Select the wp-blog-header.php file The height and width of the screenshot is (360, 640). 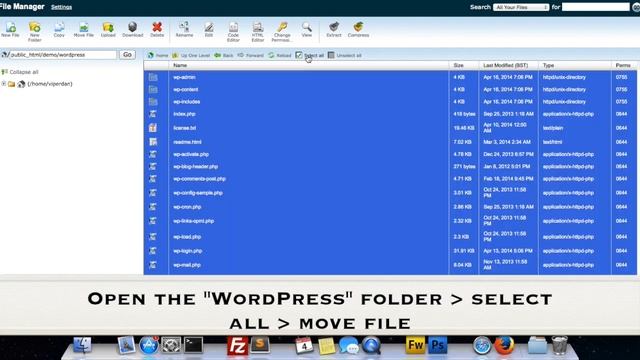(390, 167)
